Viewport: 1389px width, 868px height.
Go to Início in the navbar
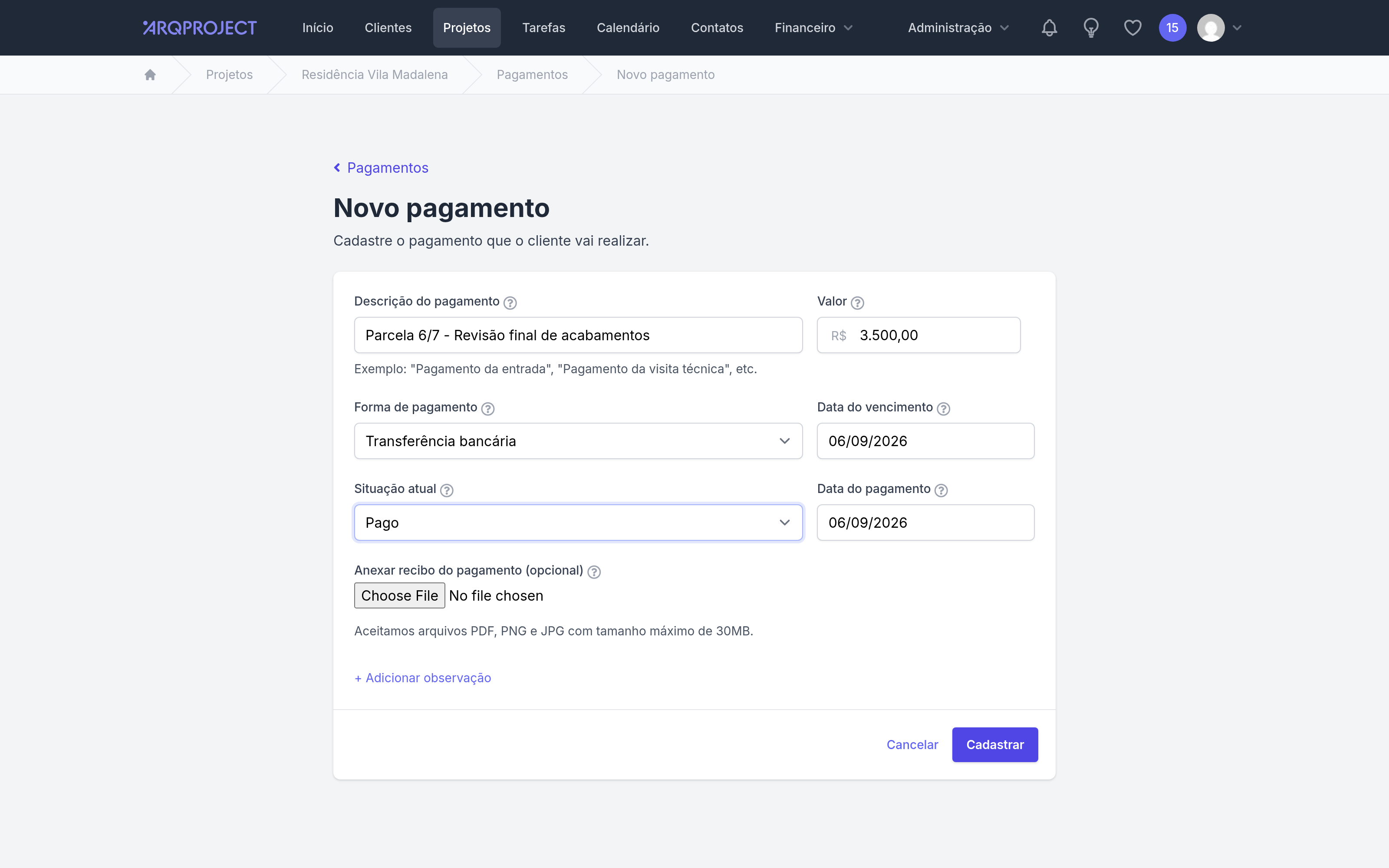317,27
